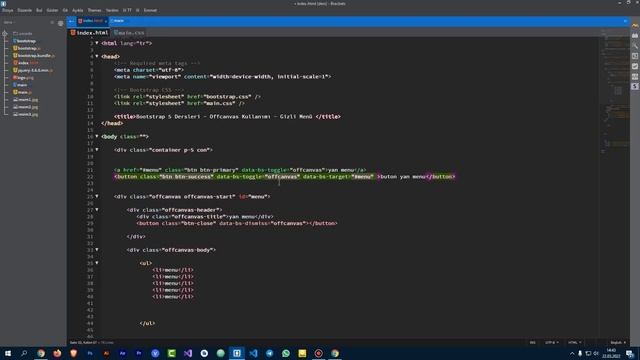Open bootstrap.bundle.js in the file tree
Image resolution: width=640 pixels, height=360 pixels.
coord(33,56)
